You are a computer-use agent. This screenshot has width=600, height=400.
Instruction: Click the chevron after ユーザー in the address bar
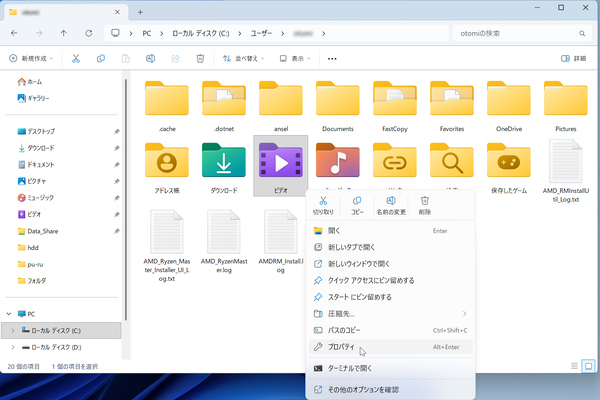(x=282, y=34)
